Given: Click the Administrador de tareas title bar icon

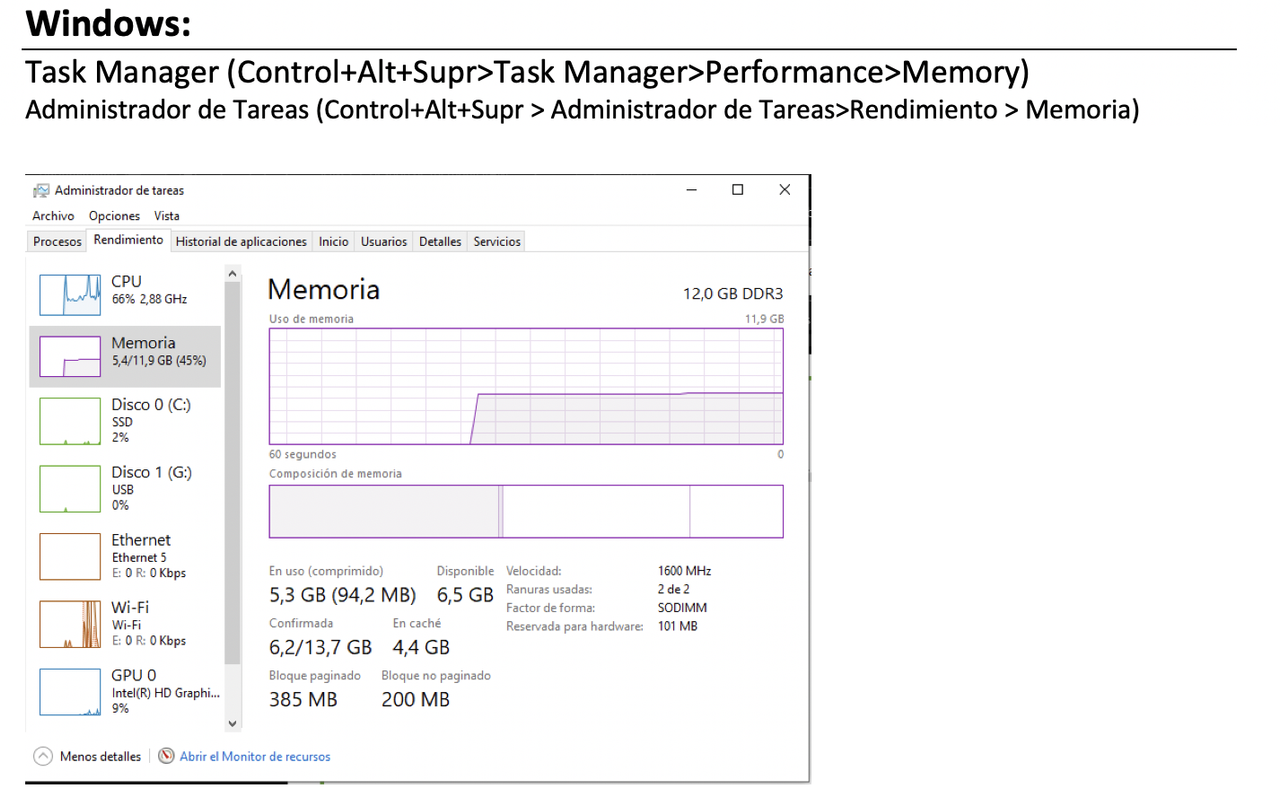Looking at the screenshot, I should pos(41,190).
